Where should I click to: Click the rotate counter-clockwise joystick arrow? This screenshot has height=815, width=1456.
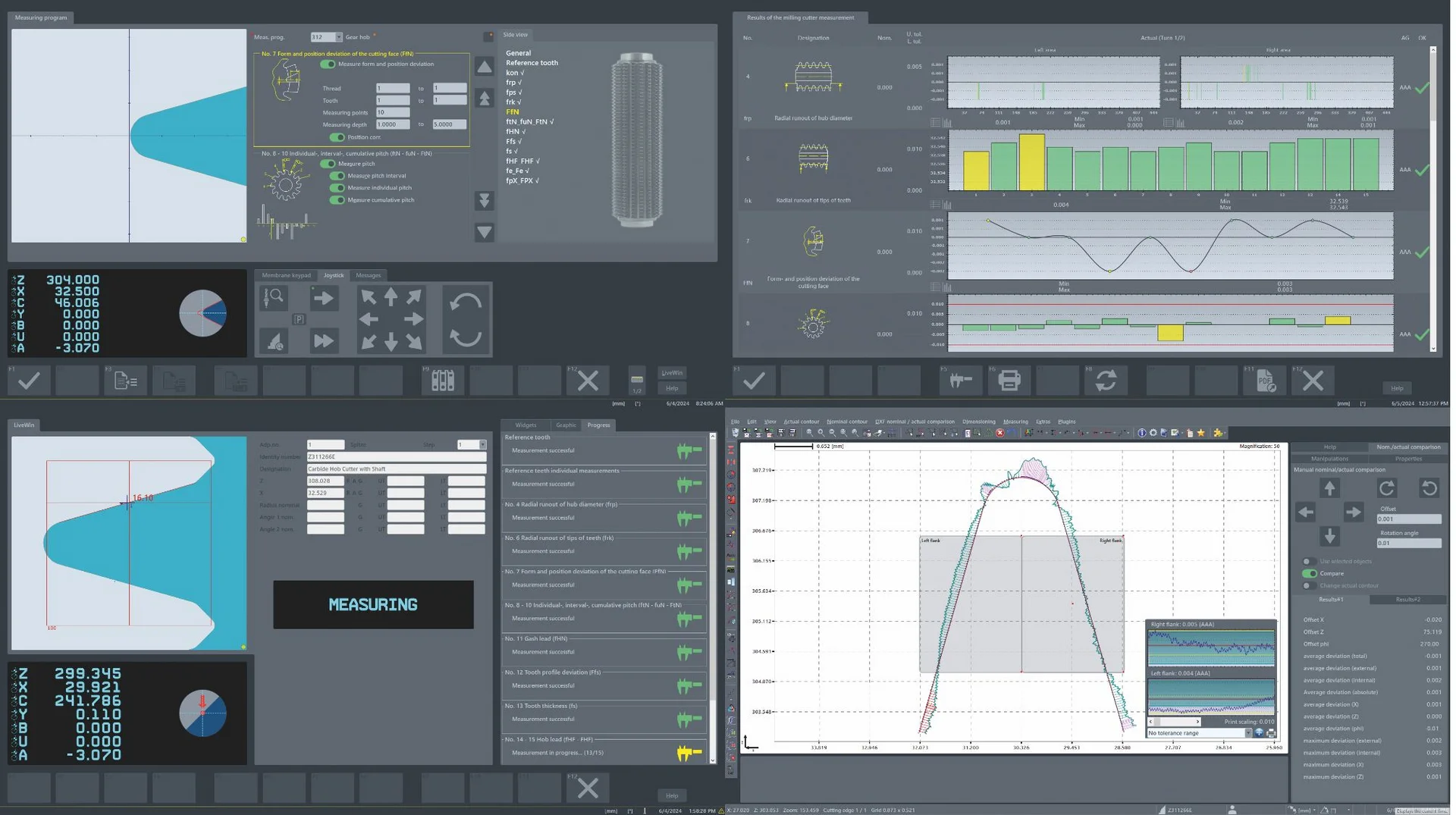(465, 303)
